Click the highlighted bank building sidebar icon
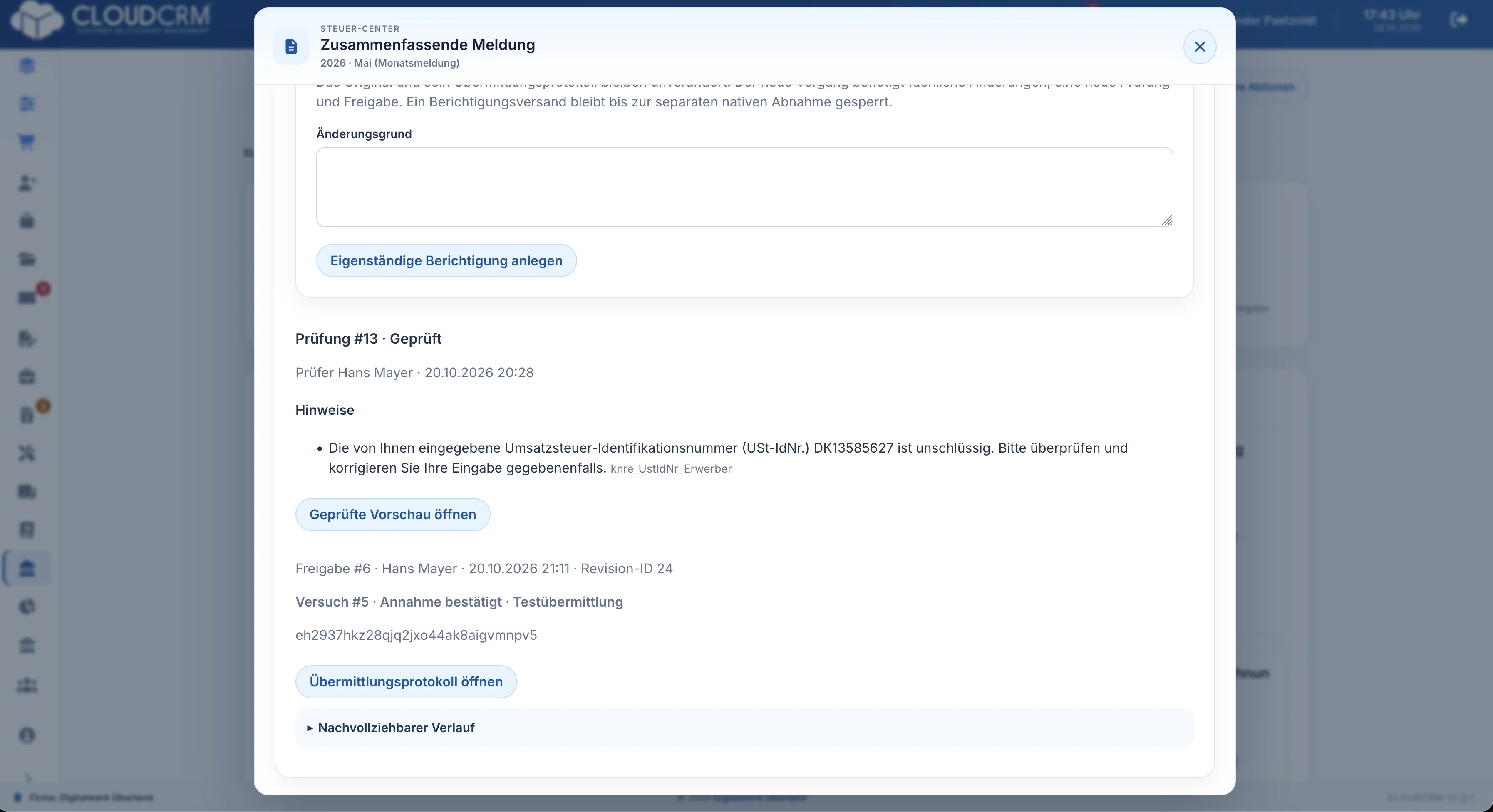 point(27,569)
